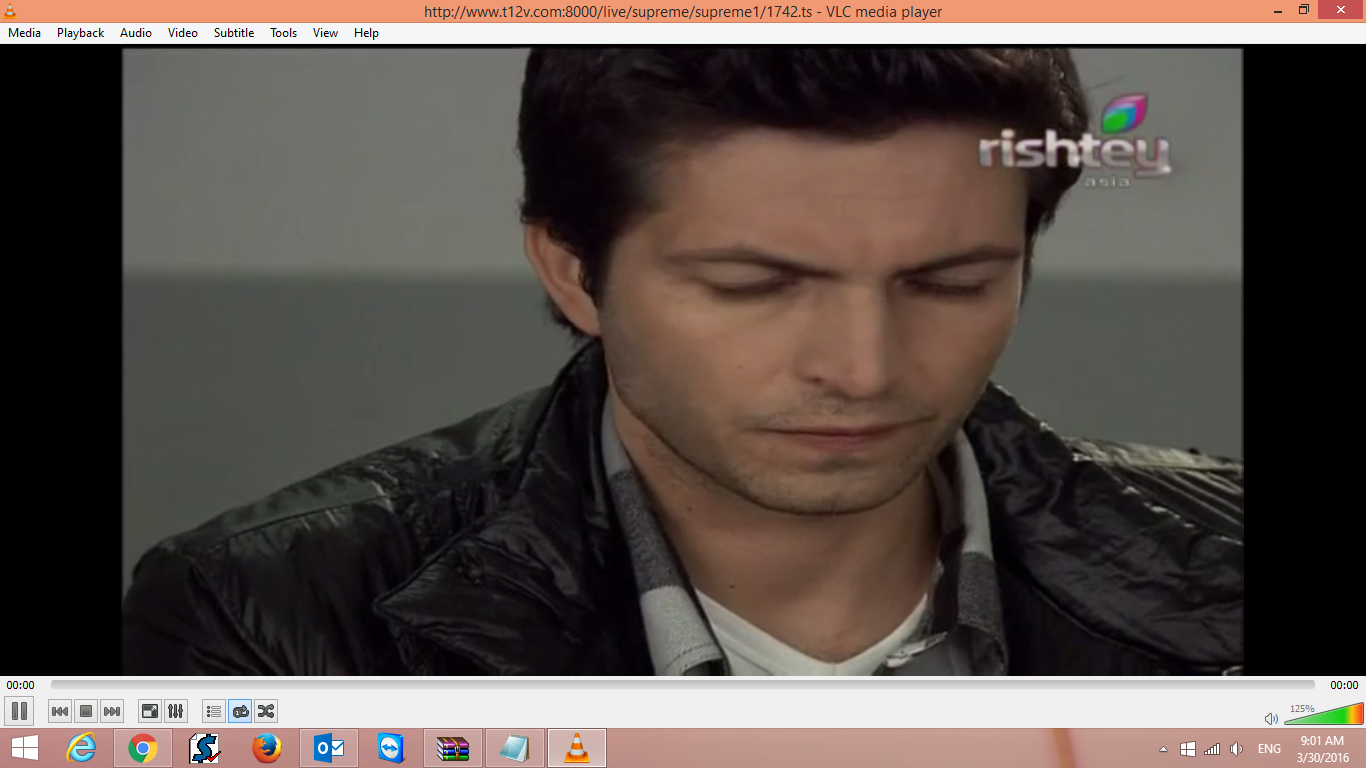
Task: Open the Subtitle menu
Action: click(x=233, y=32)
